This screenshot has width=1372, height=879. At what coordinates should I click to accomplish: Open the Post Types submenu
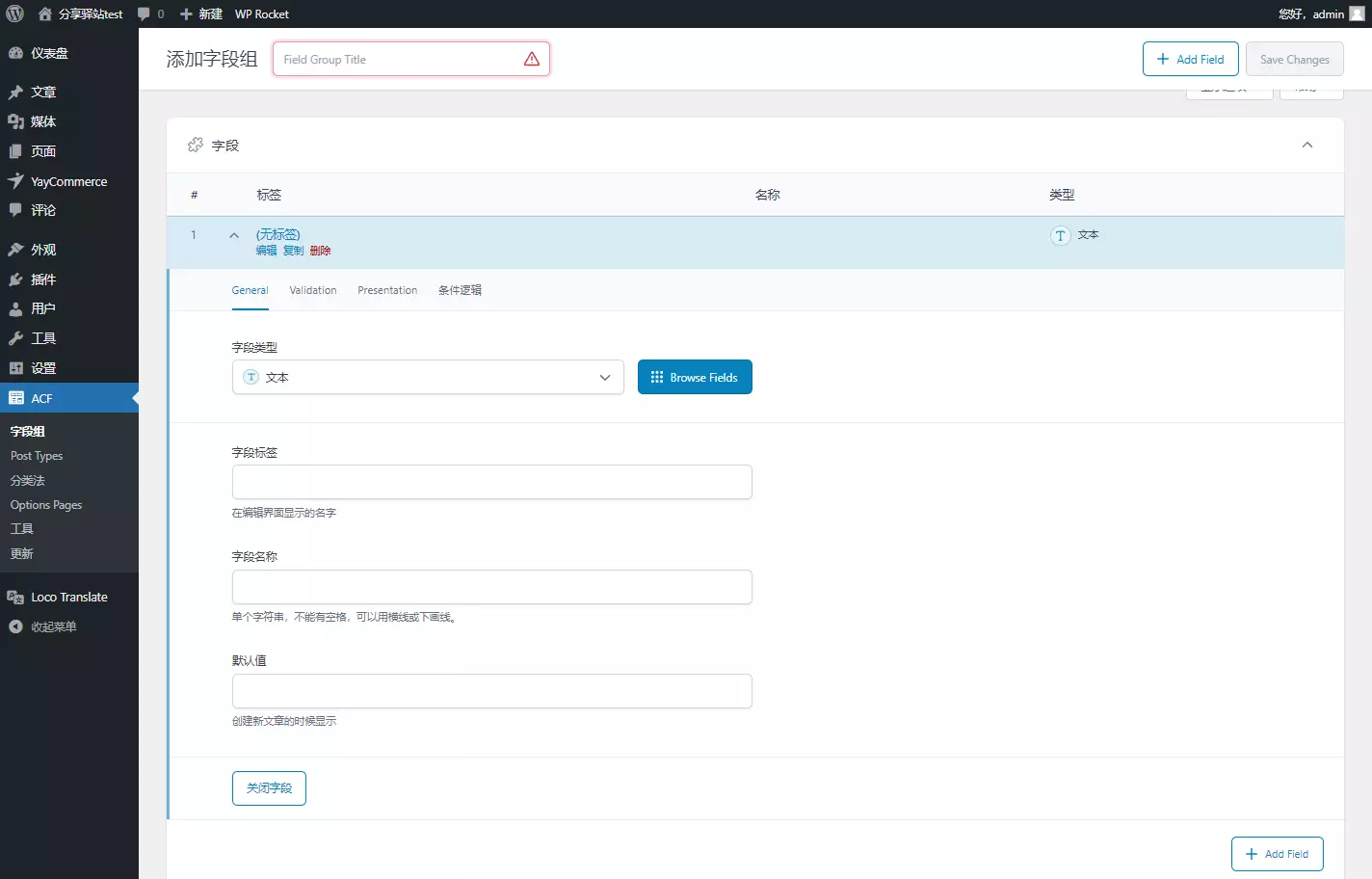[x=37, y=456]
